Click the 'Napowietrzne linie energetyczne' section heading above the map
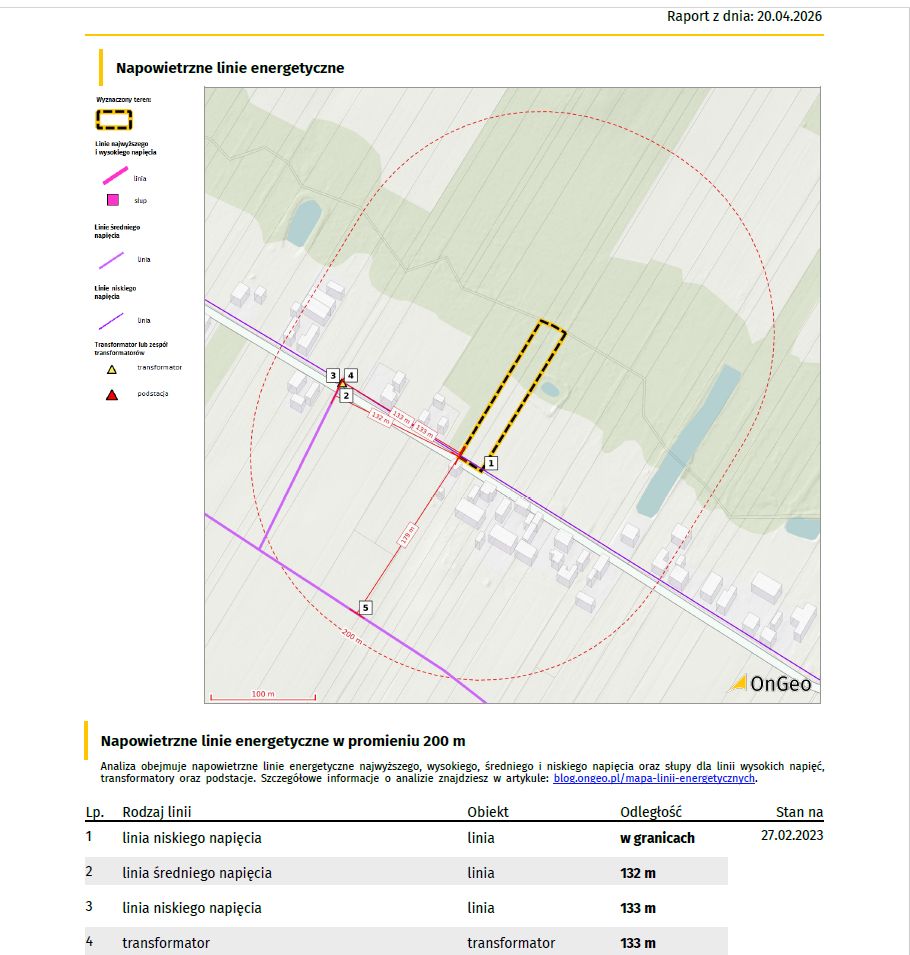 coord(230,68)
